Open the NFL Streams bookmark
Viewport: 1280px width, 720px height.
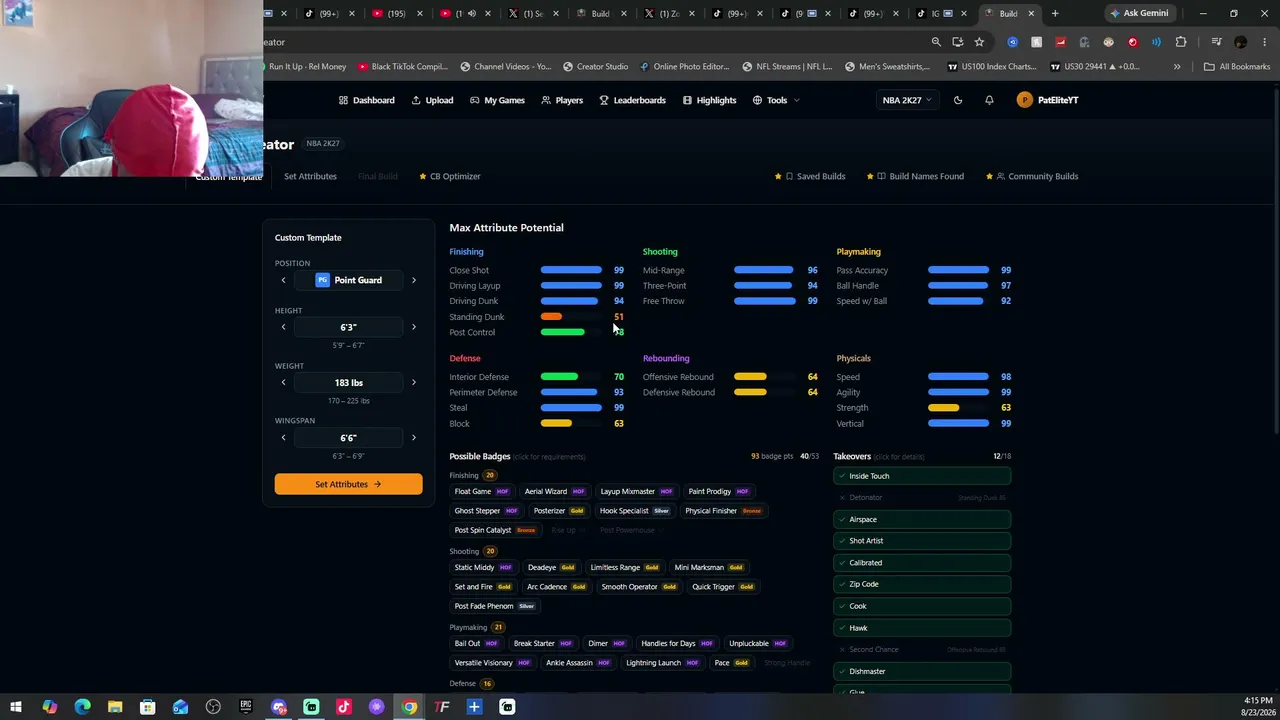point(787,67)
